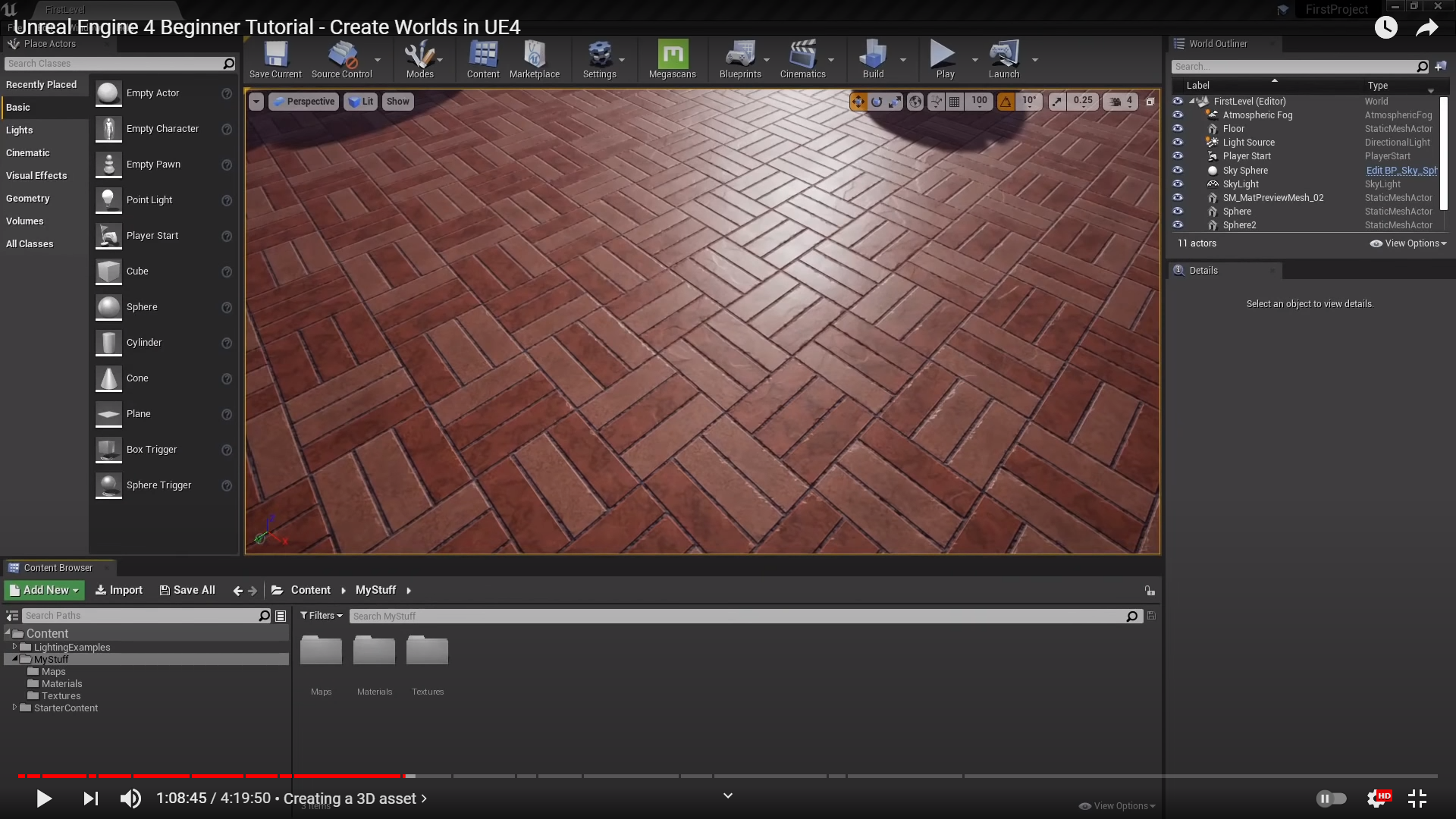Image resolution: width=1456 pixels, height=819 pixels.
Task: Toggle visibility of Sky Sphere actor
Action: pyautogui.click(x=1178, y=171)
